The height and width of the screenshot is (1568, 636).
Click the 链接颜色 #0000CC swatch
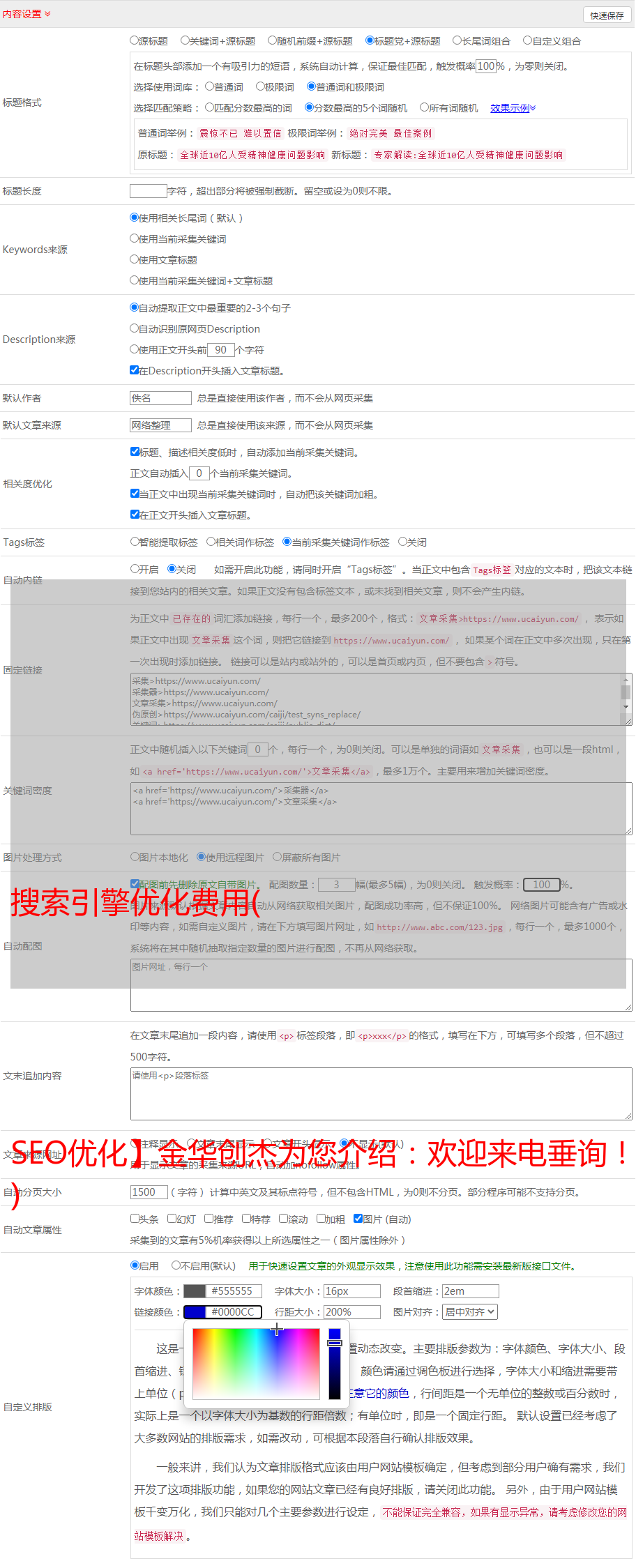[x=195, y=1312]
